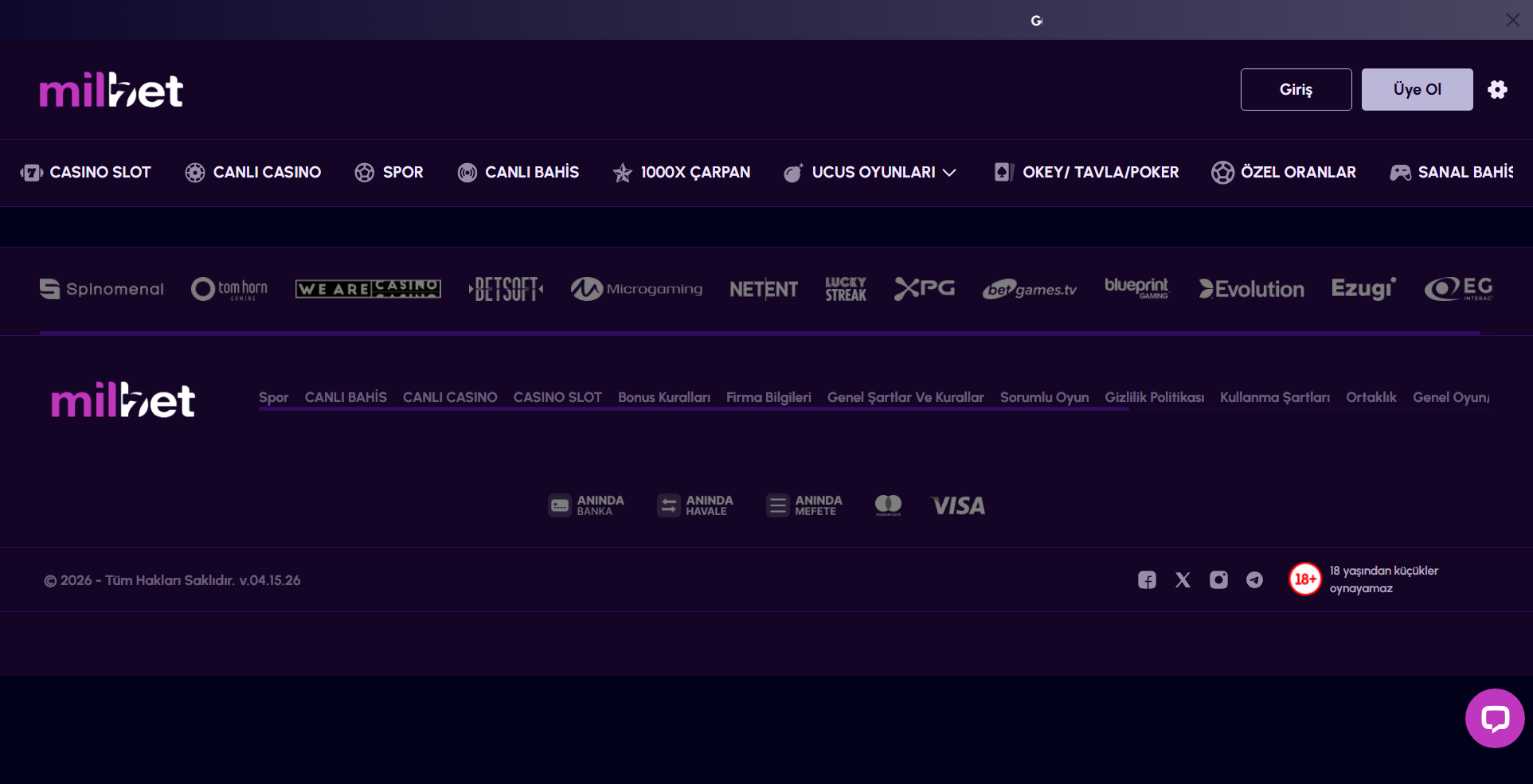
Task: Open the CASINO SLOT menu
Action: pos(85,172)
